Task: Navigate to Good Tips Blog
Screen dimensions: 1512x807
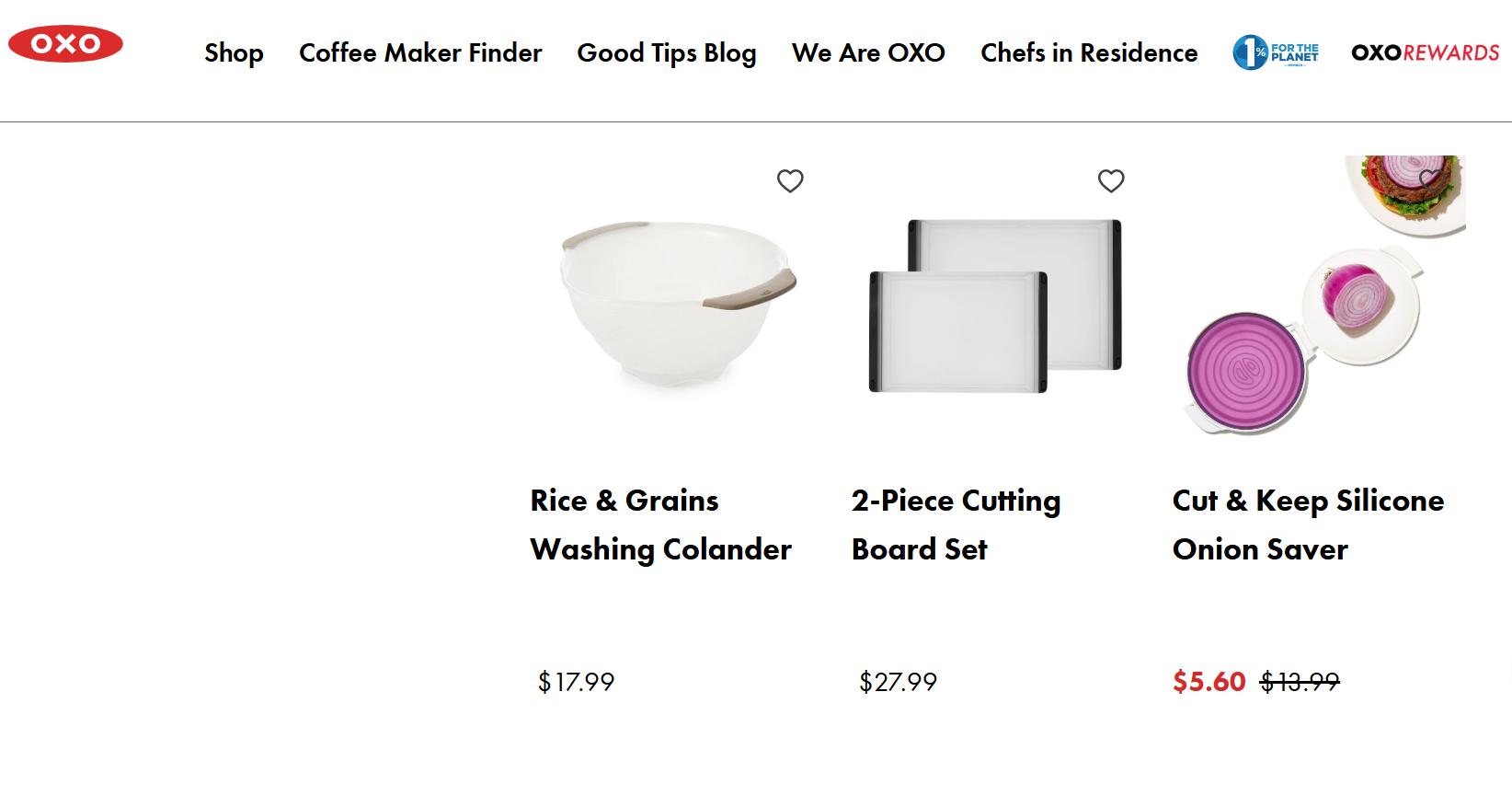Action: pos(667,53)
